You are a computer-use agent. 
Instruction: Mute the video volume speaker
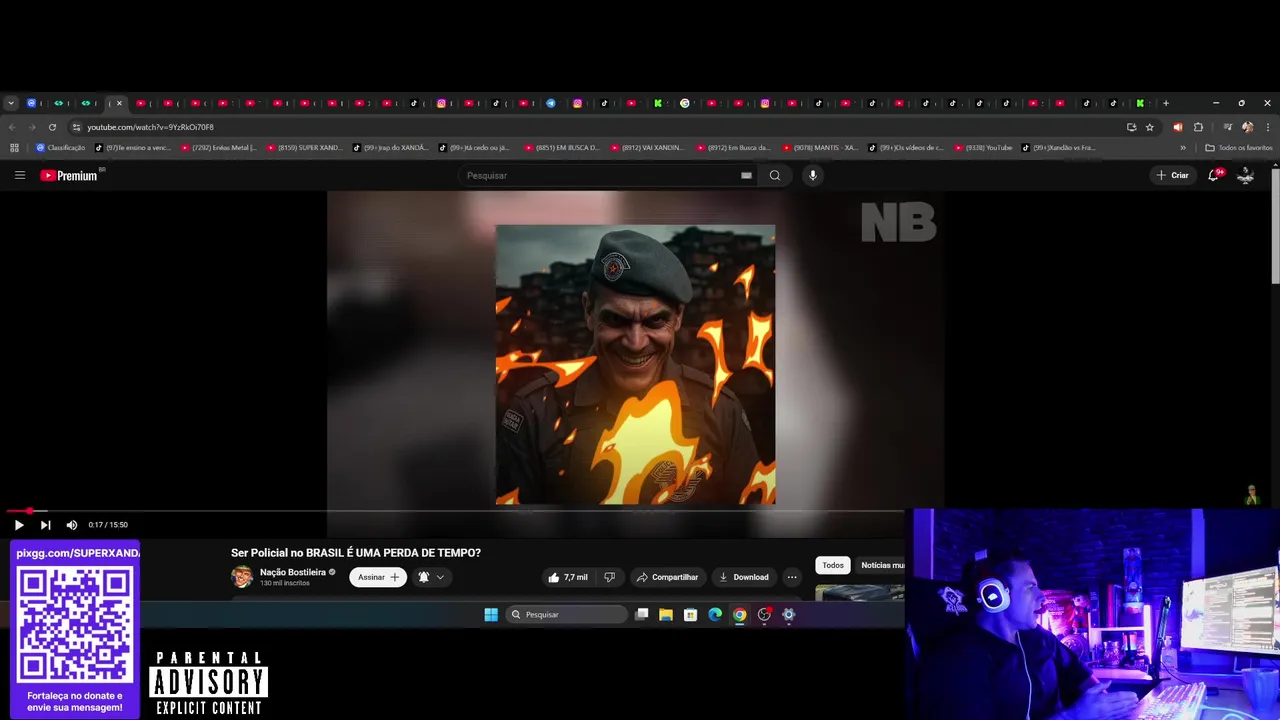[x=72, y=524]
